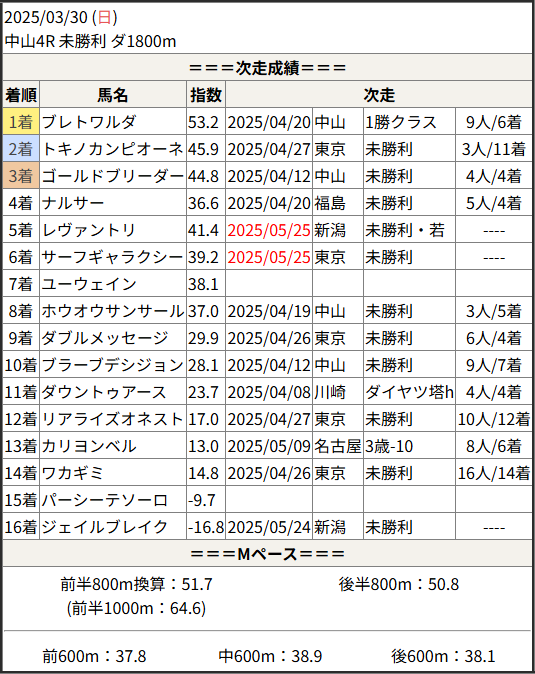The height and width of the screenshot is (674, 535).
Task: Select horse name トキノカンピオーネ
Action: point(113,149)
